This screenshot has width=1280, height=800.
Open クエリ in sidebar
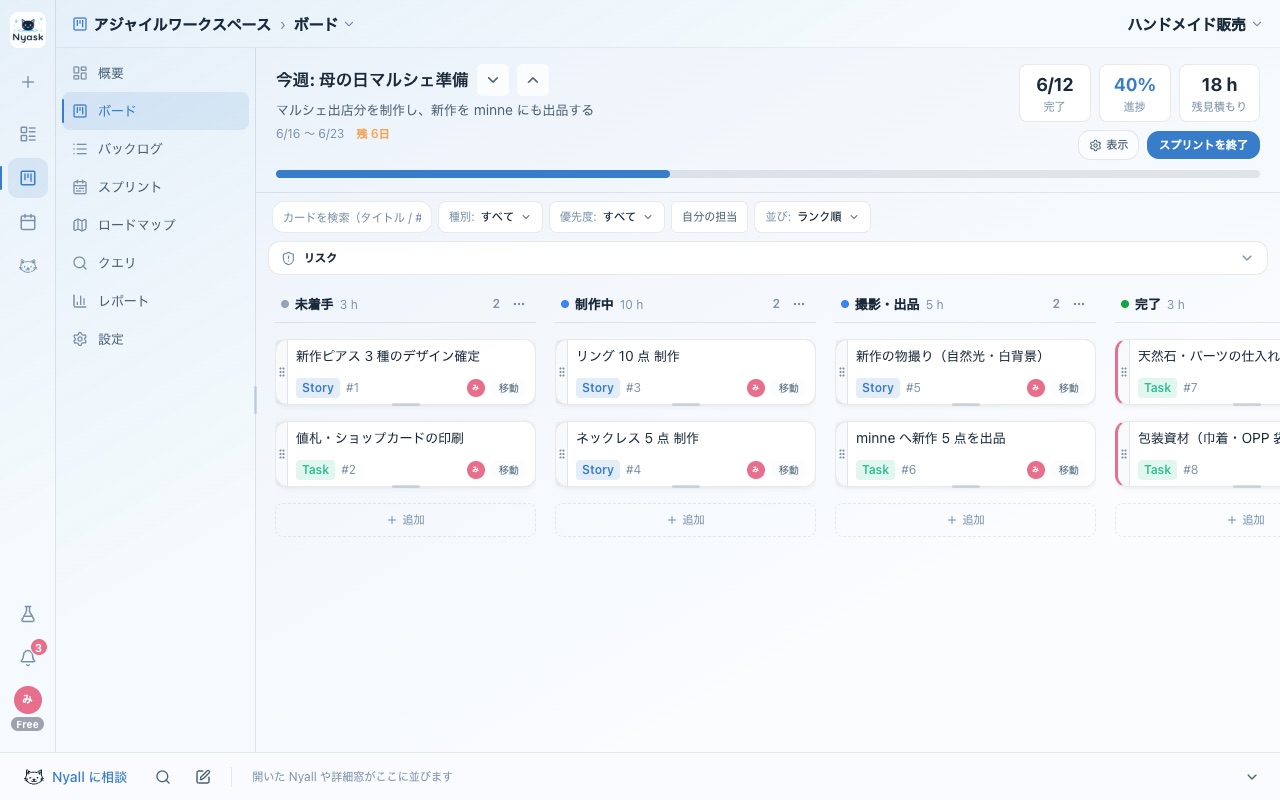pos(155,263)
